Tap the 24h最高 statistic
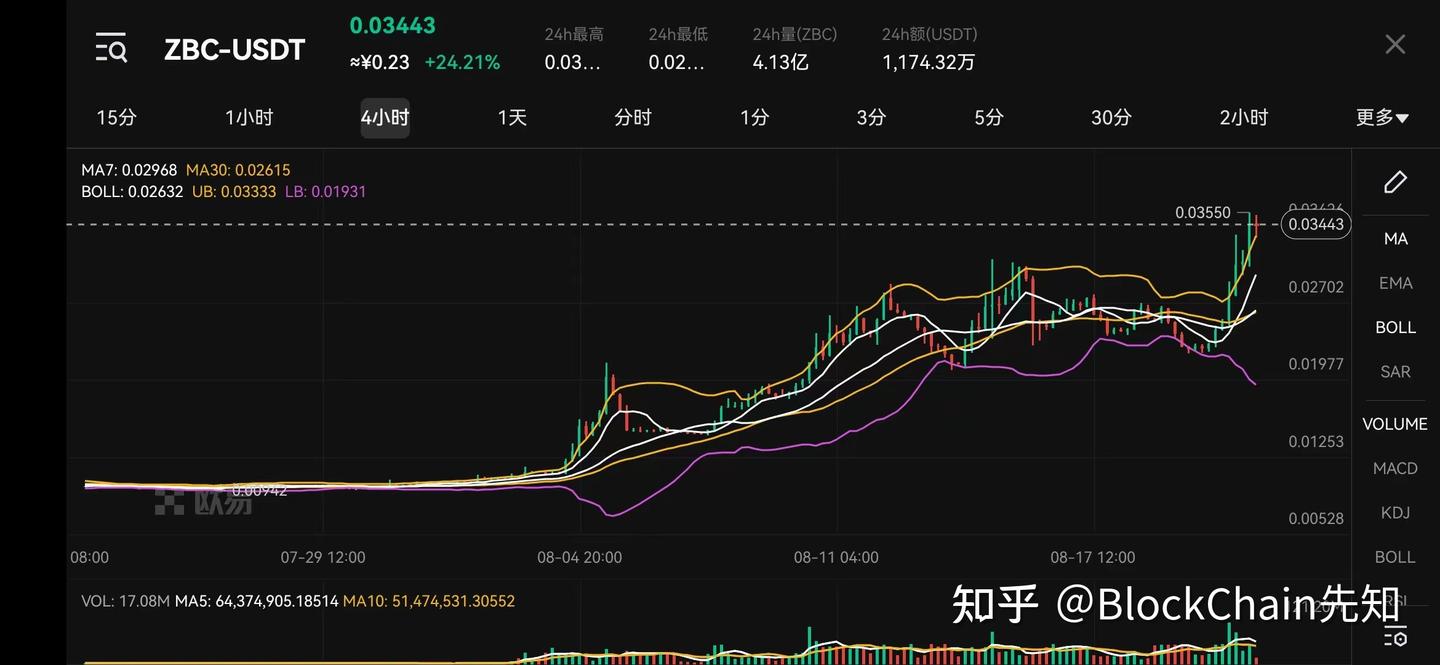Viewport: 1440px width, 665px height. click(574, 49)
